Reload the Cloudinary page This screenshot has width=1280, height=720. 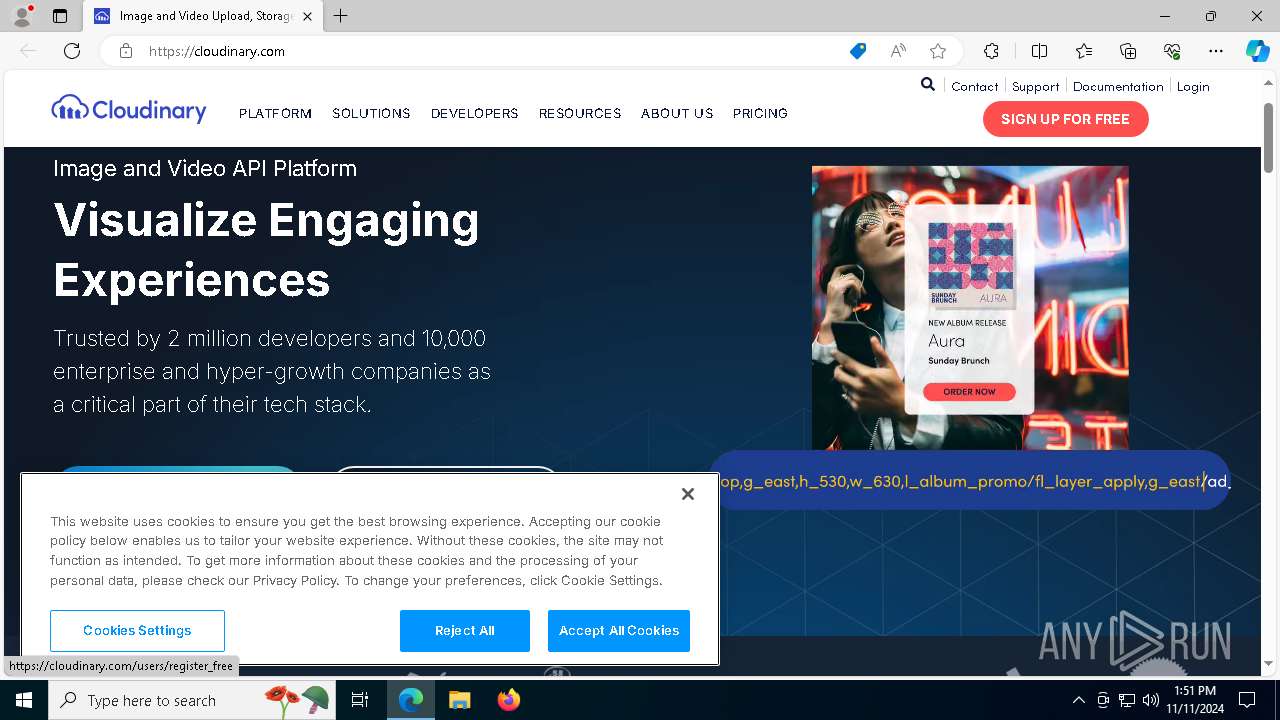coord(72,51)
